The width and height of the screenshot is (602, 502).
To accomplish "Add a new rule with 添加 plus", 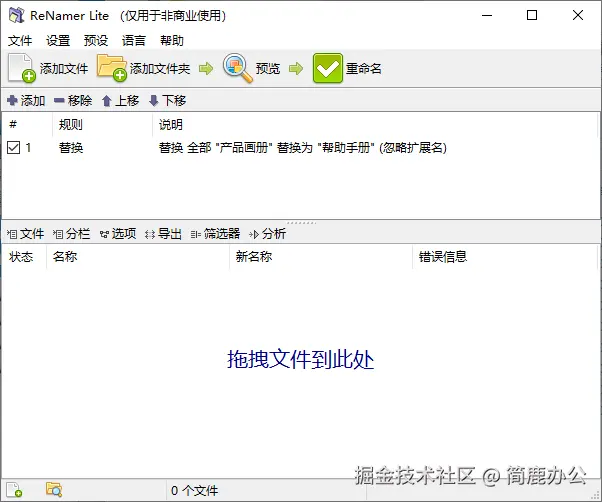I will (x=26, y=101).
